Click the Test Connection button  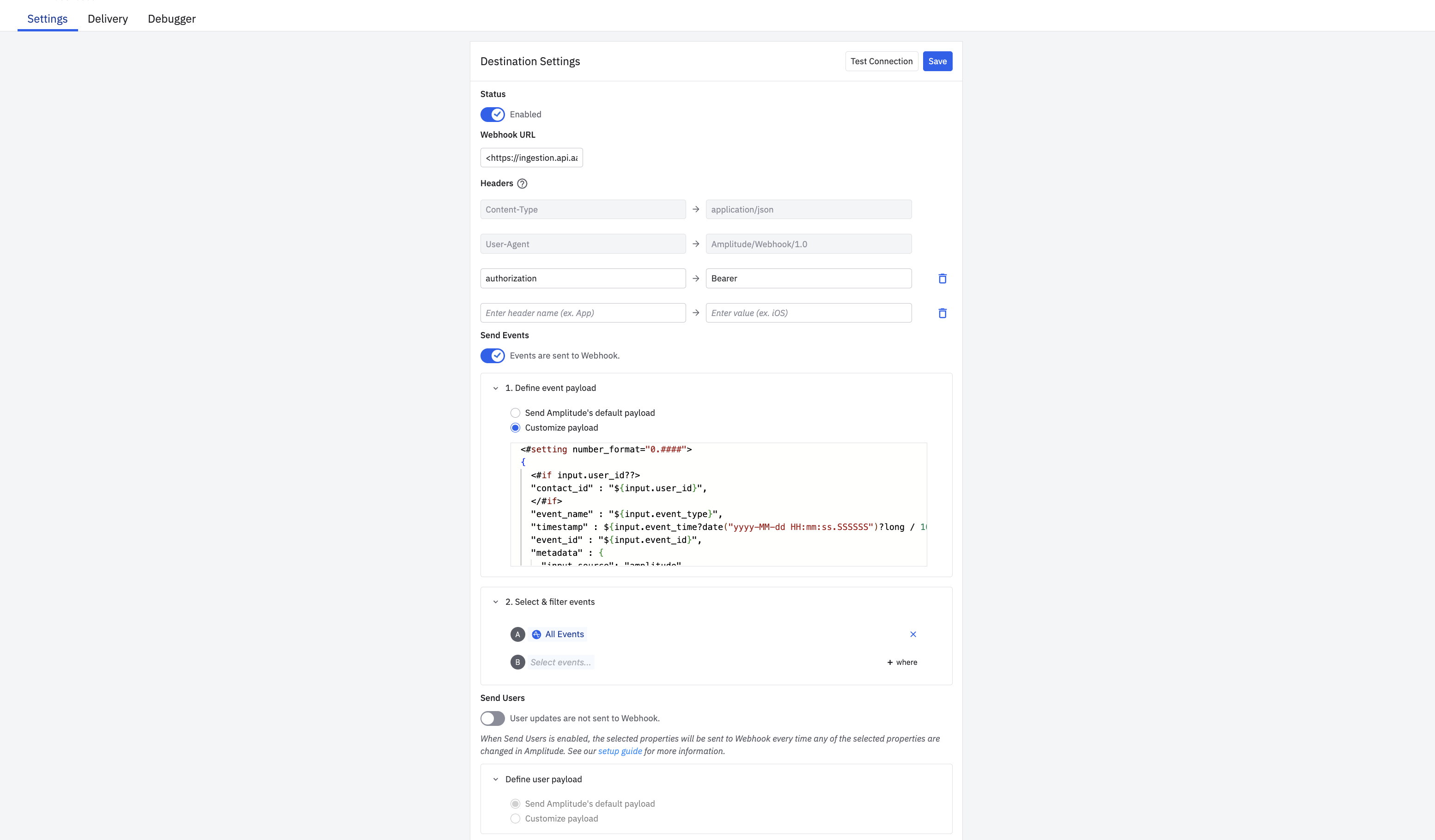(x=881, y=61)
